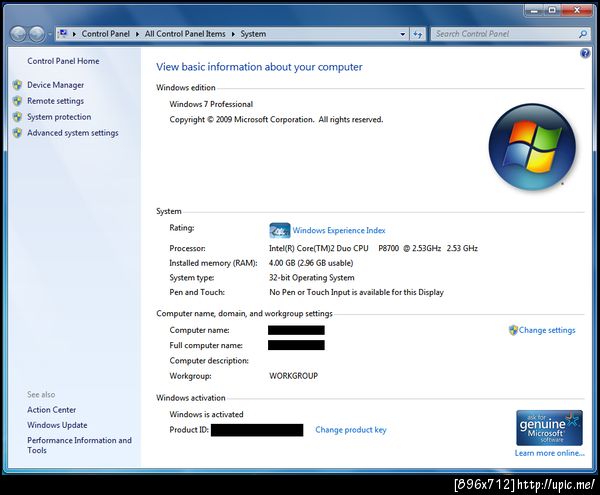The image size is (600, 495).
Task: Open Windows Update under See also
Action: tap(57, 425)
